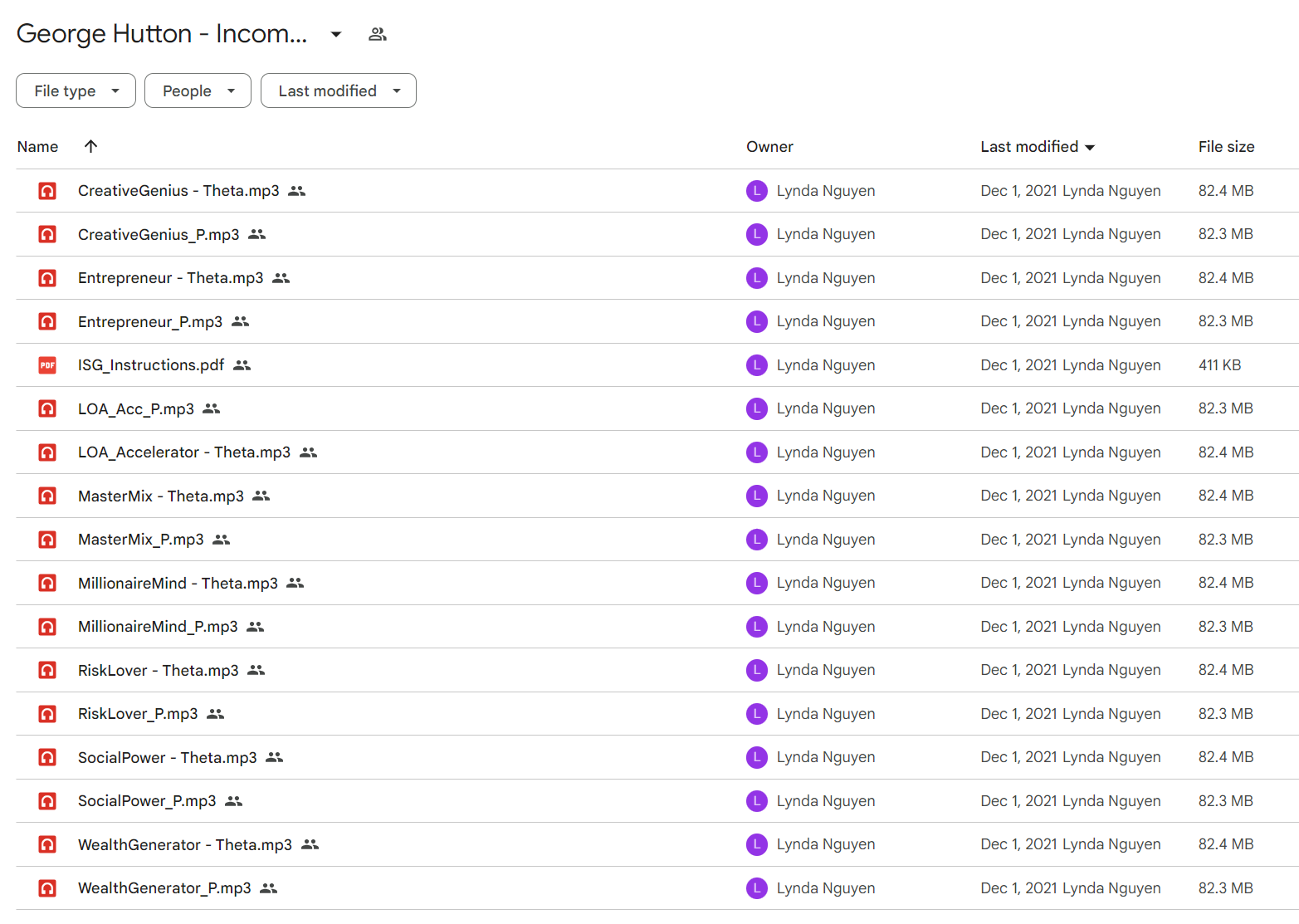Click the audio icon for CreativeGenius_P.mp3

tap(47, 234)
